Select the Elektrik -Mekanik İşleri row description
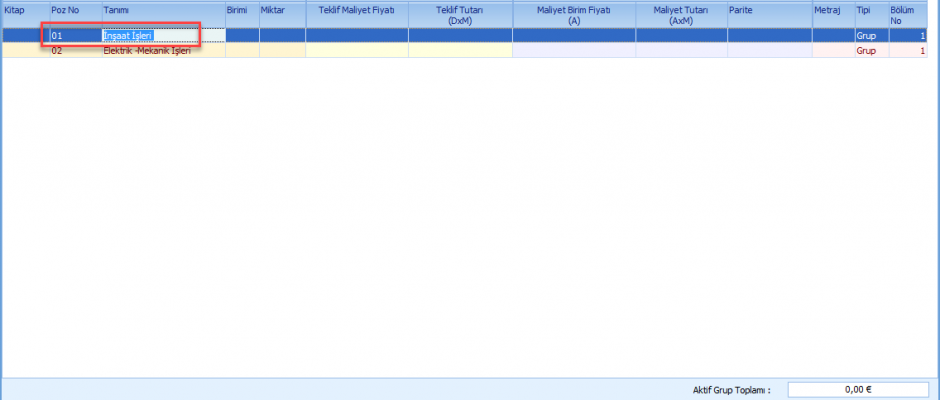Screen dimensions: 940x400 point(147,50)
